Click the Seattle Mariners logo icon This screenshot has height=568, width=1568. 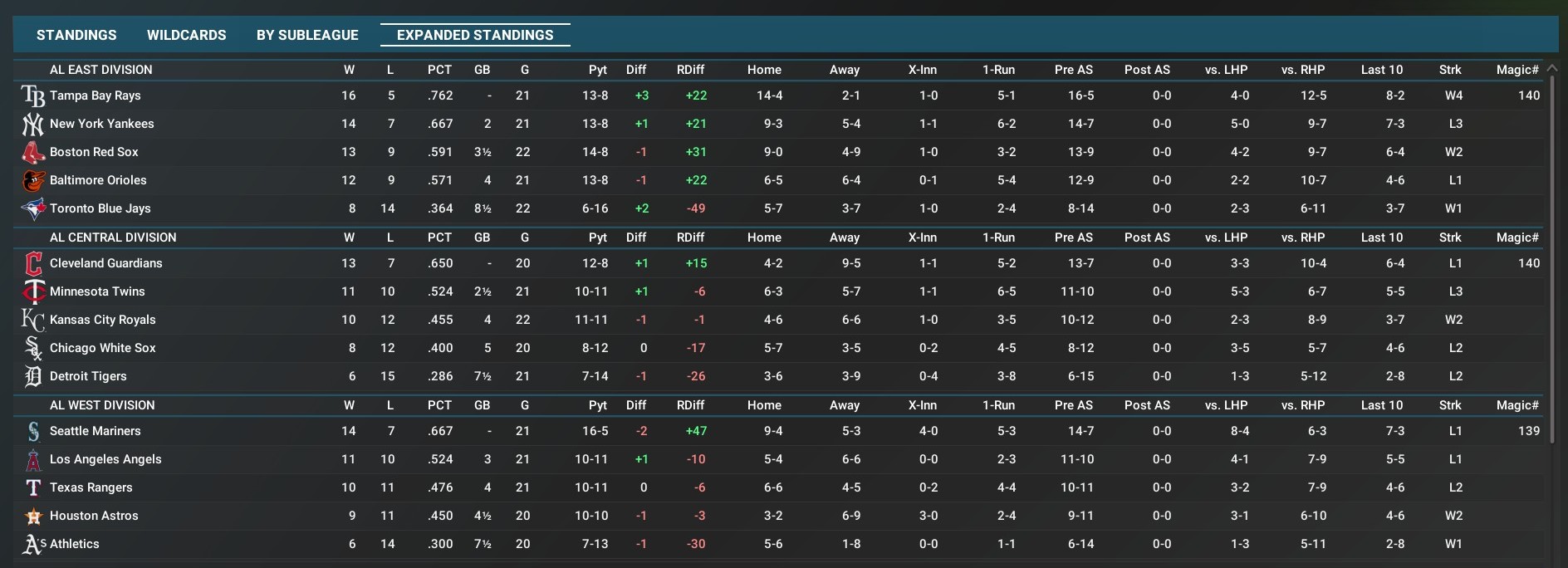33,432
